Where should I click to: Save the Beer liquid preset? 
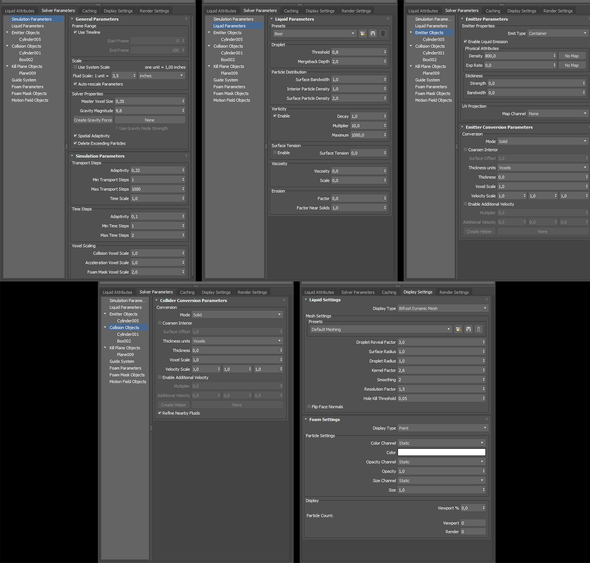point(373,33)
